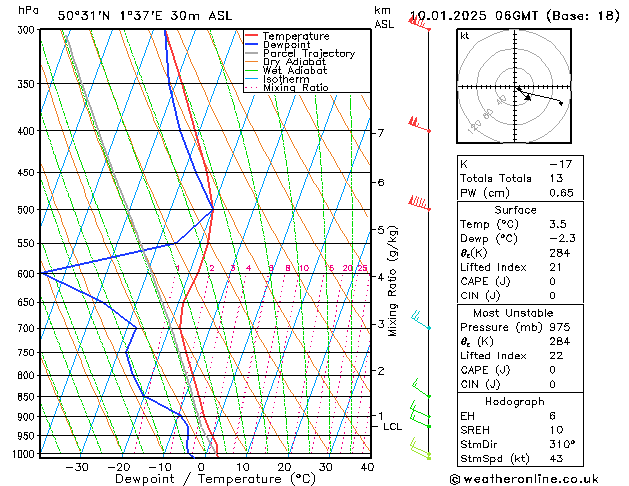Click the Pressure (mb) value 975
Screen dimensions: 629x486
560,327
